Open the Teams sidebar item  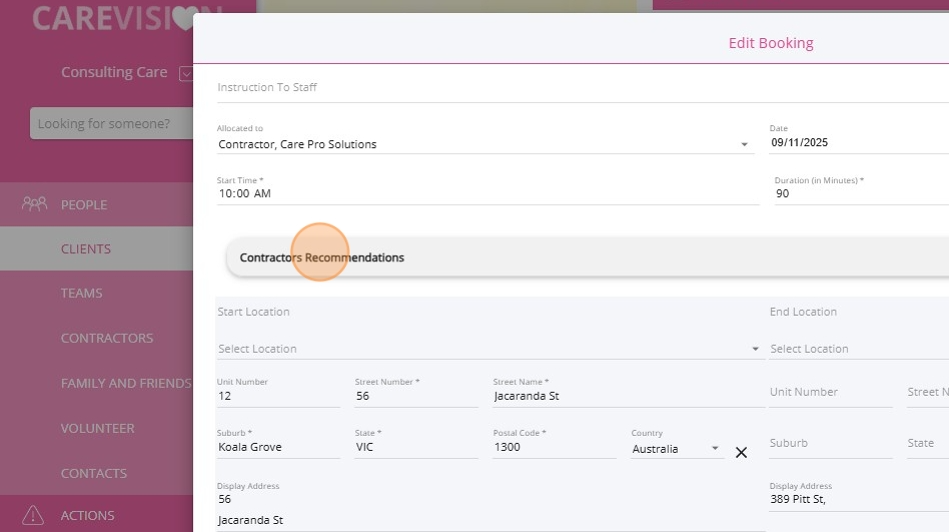(x=82, y=293)
